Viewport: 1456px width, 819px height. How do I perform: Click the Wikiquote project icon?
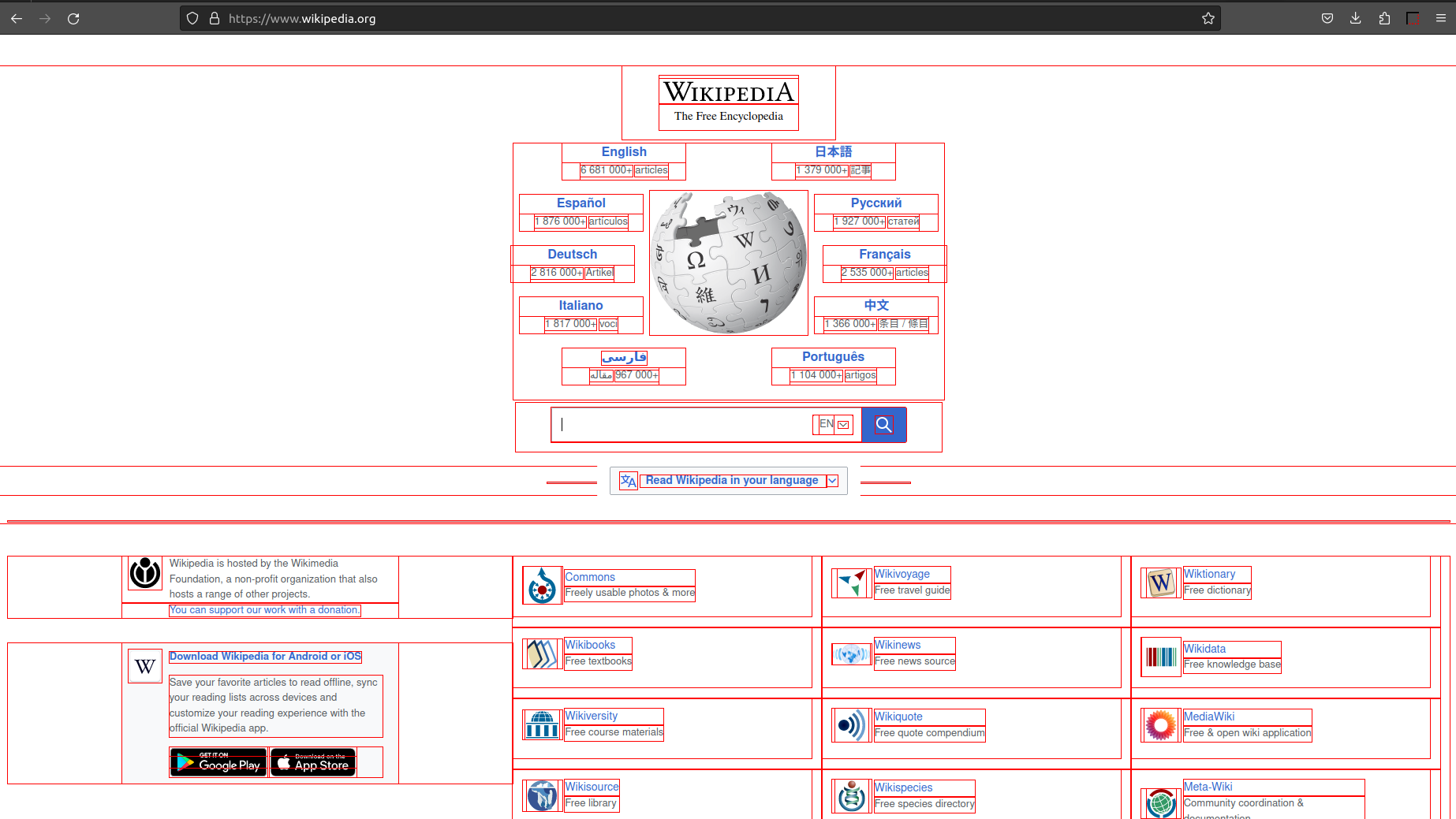[852, 725]
